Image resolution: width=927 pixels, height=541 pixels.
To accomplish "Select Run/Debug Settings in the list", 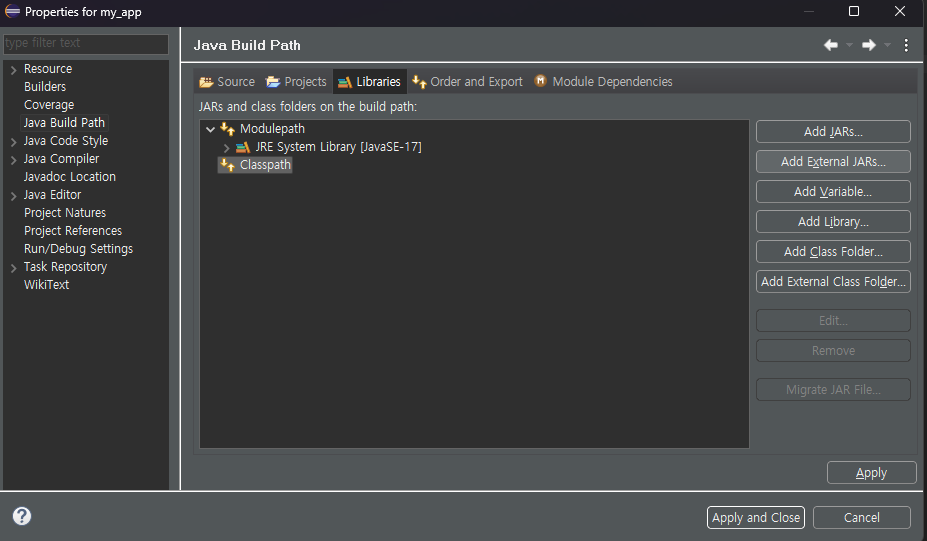I will tap(78, 248).
